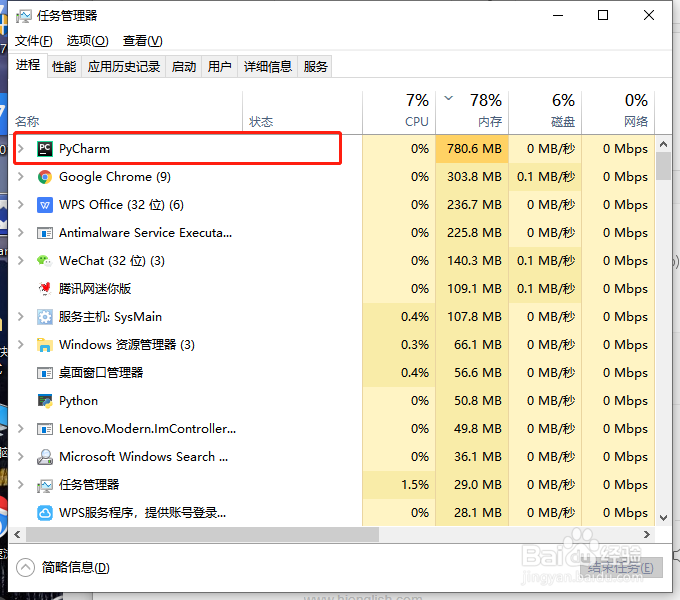Sort by the 网络 column header

(618, 112)
